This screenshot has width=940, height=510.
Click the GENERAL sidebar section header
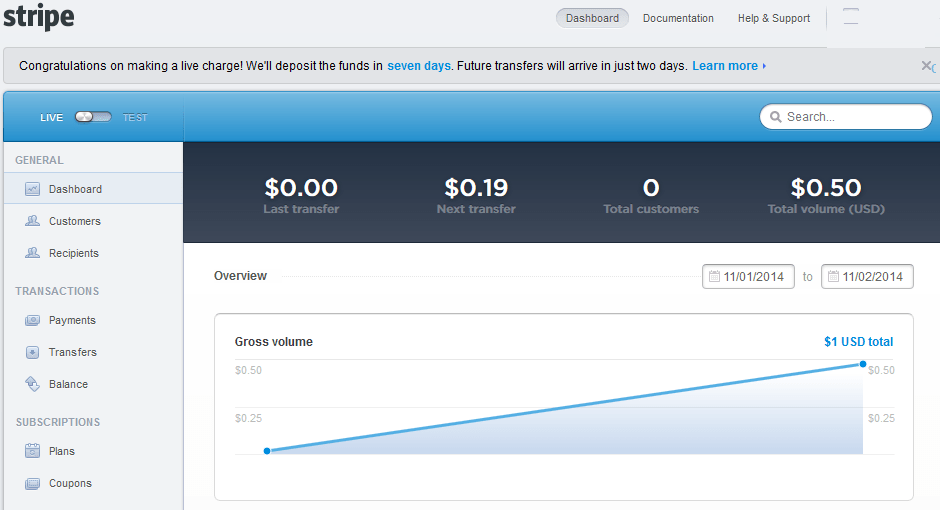click(39, 160)
